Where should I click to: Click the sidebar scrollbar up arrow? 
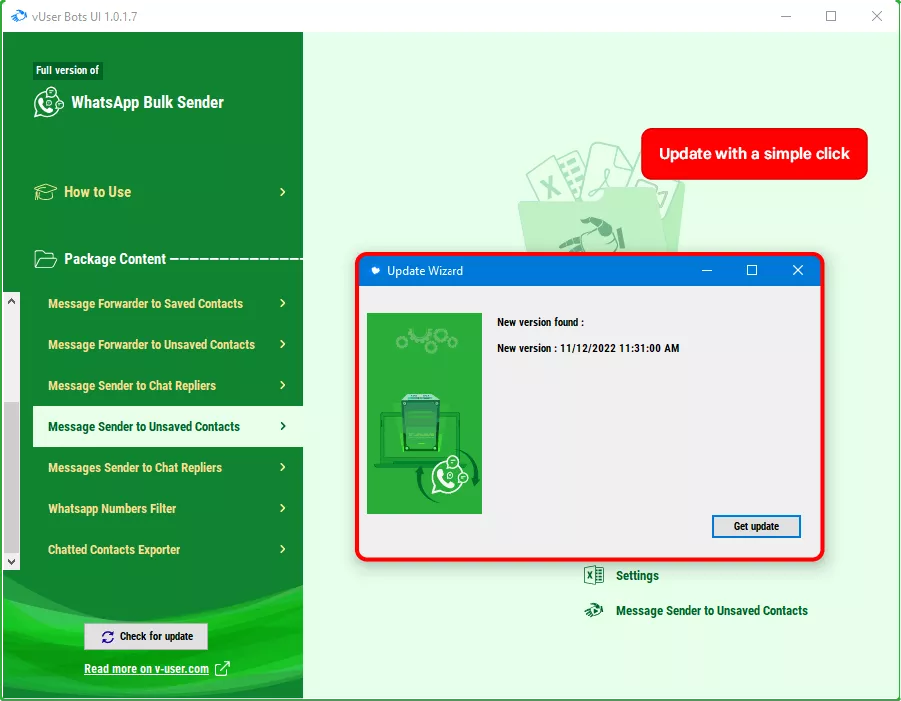pos(11,301)
